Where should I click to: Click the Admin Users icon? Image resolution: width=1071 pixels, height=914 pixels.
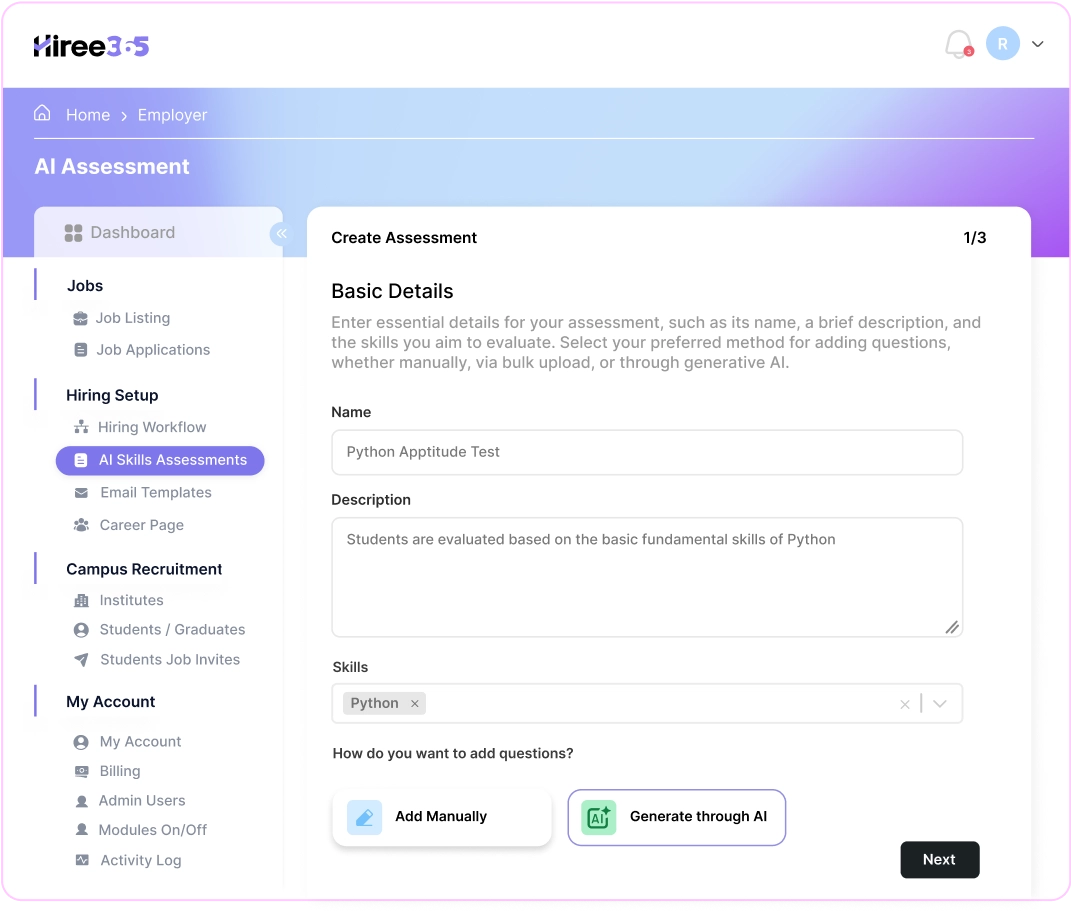[81, 801]
